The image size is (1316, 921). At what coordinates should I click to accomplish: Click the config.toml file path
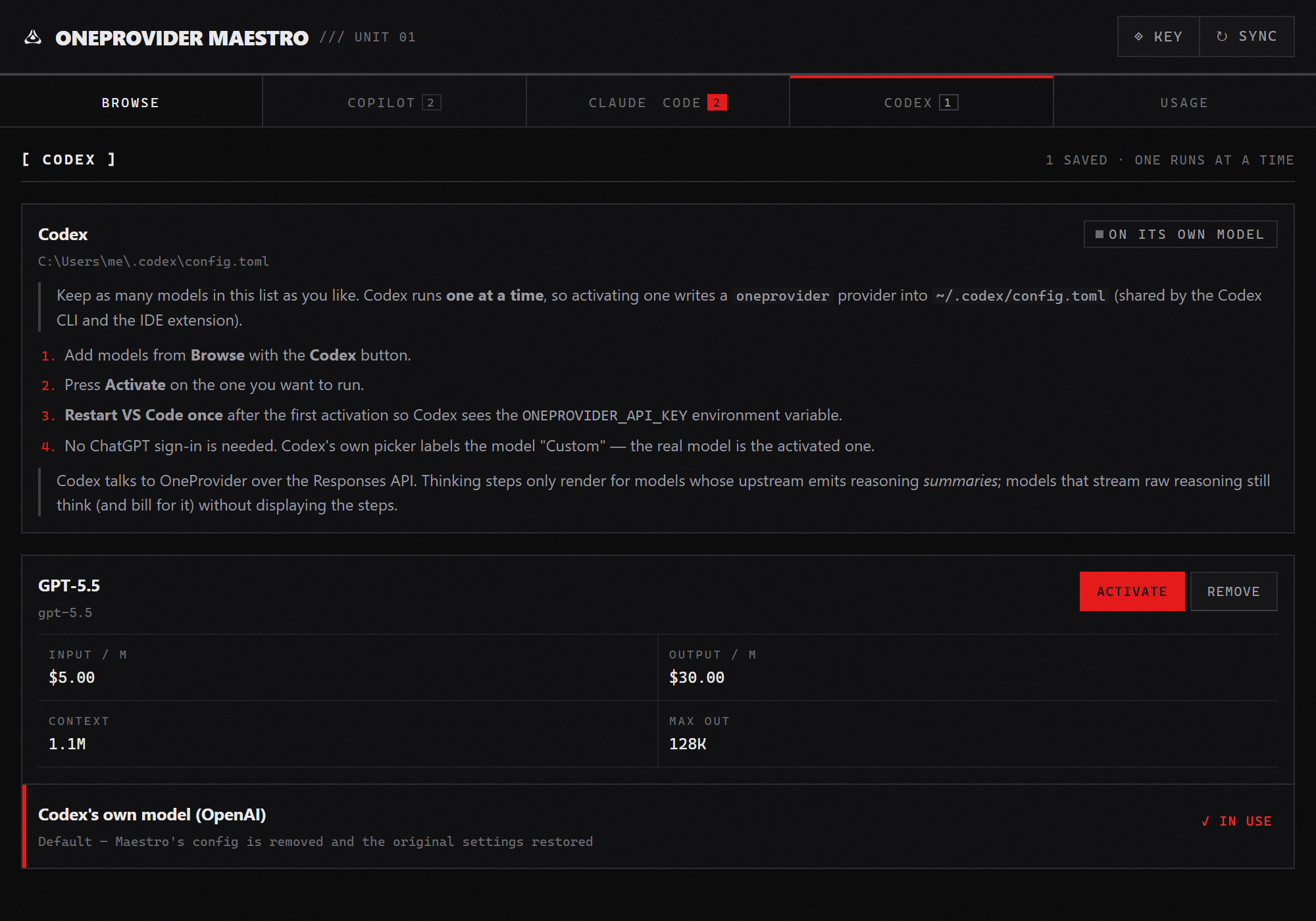coord(153,261)
